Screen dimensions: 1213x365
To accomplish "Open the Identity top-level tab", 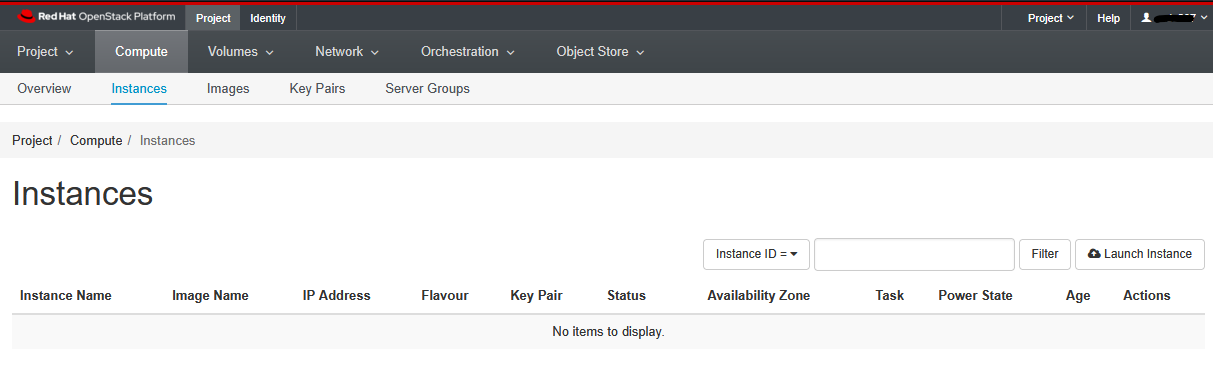I will (268, 18).
